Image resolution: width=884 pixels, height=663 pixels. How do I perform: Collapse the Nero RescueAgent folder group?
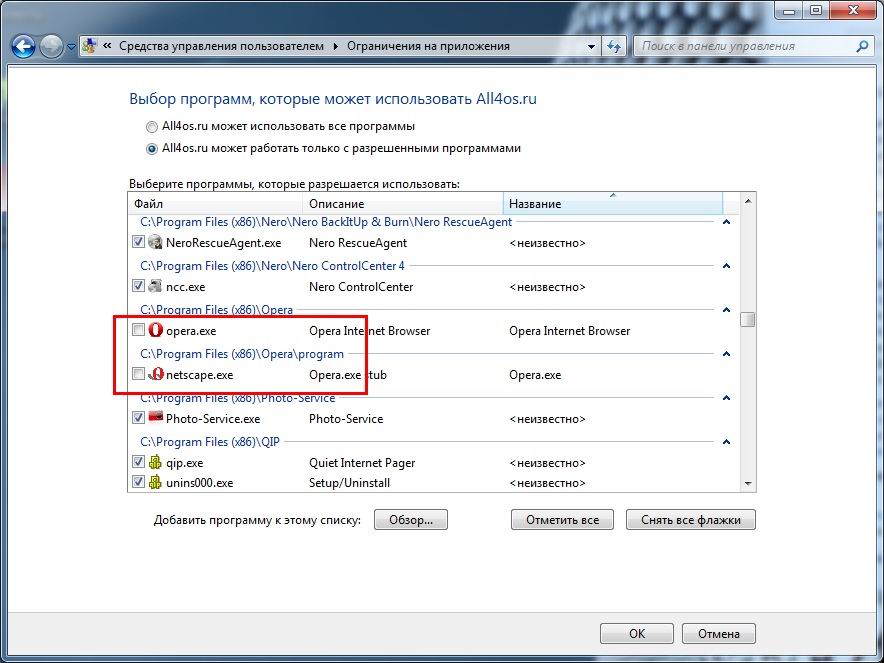pos(726,222)
